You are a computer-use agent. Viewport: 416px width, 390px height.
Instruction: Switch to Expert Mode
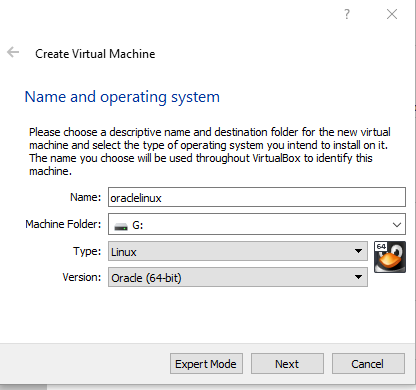(x=206, y=364)
